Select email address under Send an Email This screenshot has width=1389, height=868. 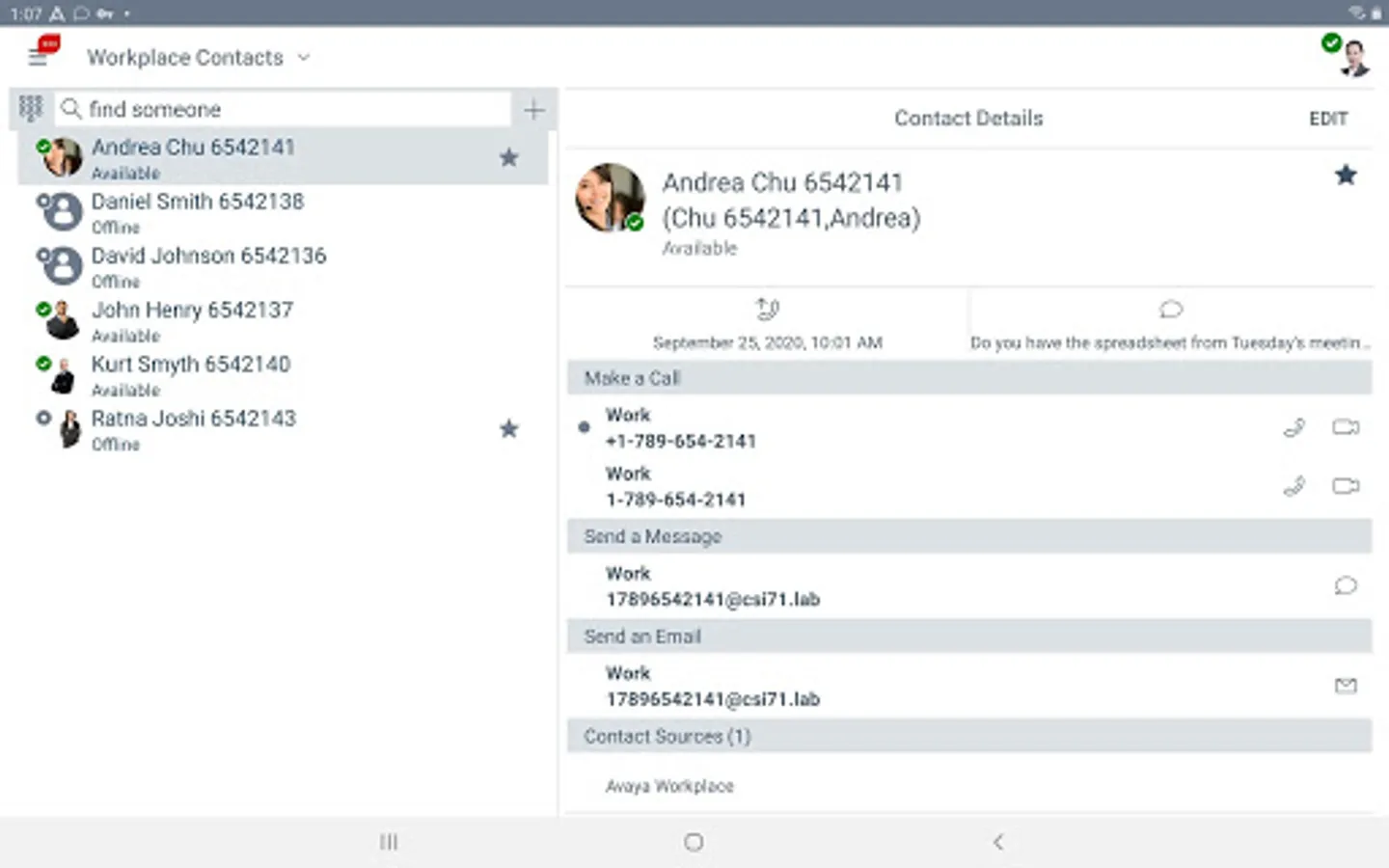(713, 699)
